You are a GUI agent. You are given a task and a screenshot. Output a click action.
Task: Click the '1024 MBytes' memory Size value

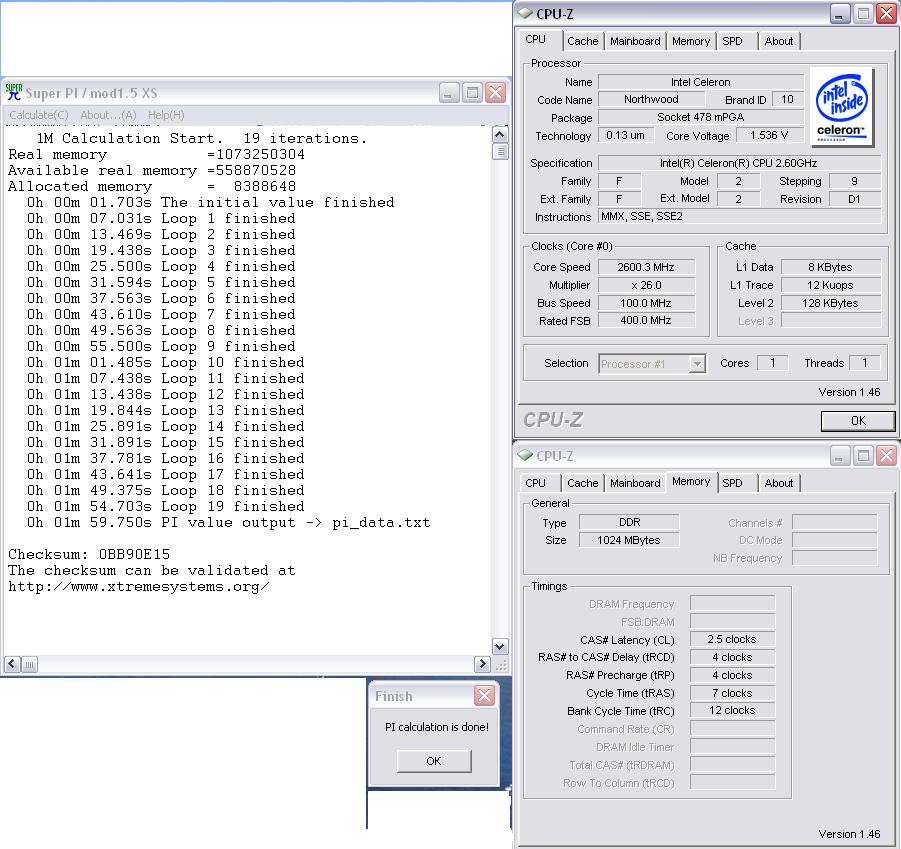point(629,540)
